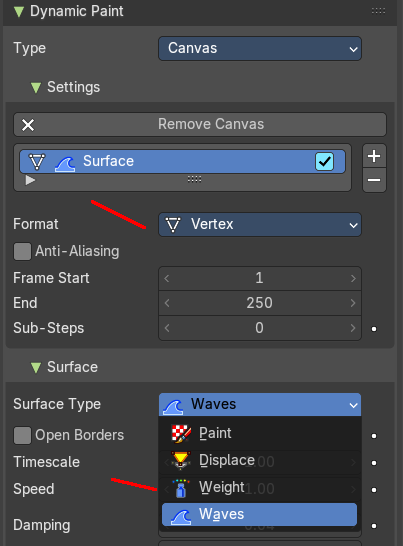Viewport: 403px width, 546px height.
Task: Click the plus icon to add surface slot
Action: pyautogui.click(x=374, y=156)
